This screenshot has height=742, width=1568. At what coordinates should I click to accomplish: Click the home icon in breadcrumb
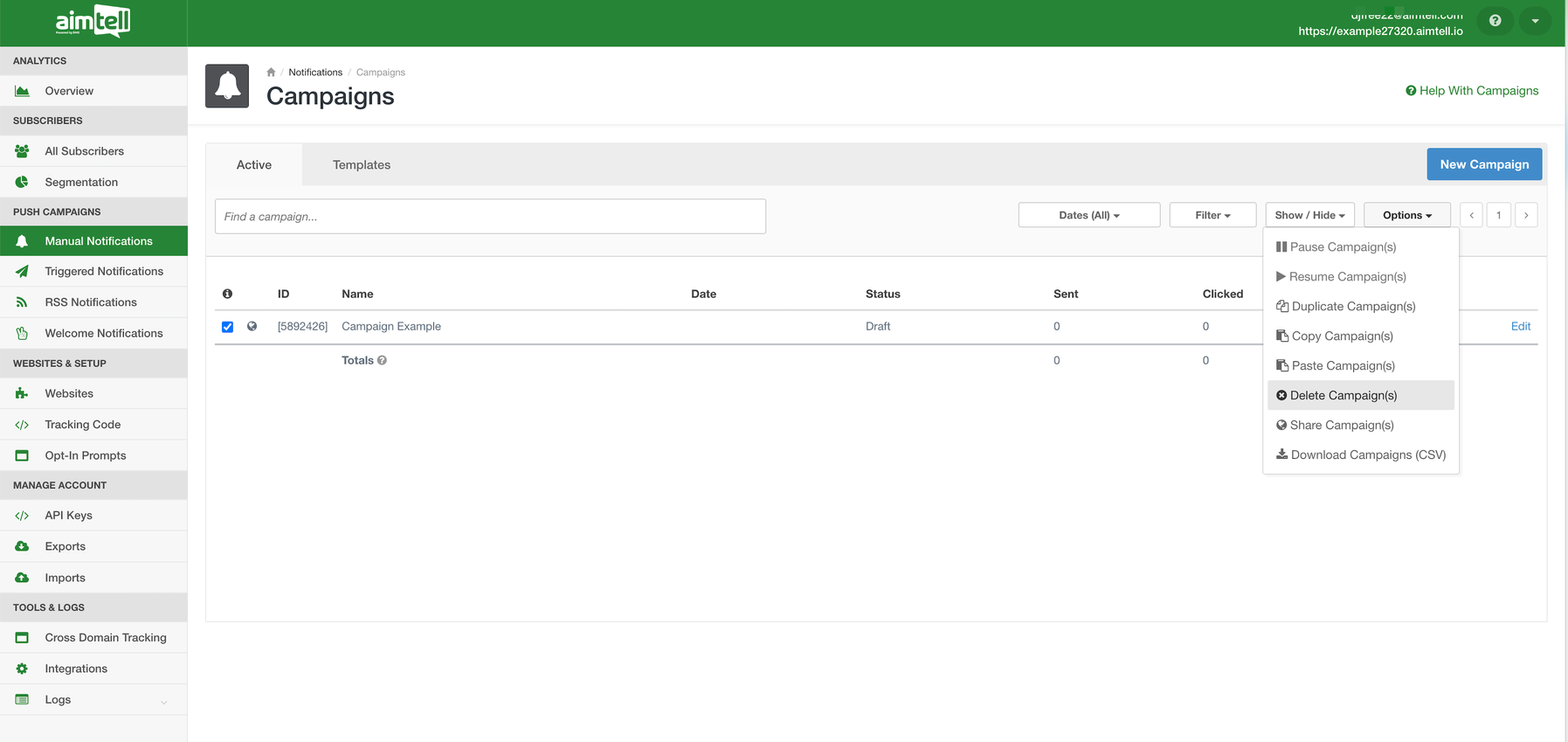tap(271, 73)
